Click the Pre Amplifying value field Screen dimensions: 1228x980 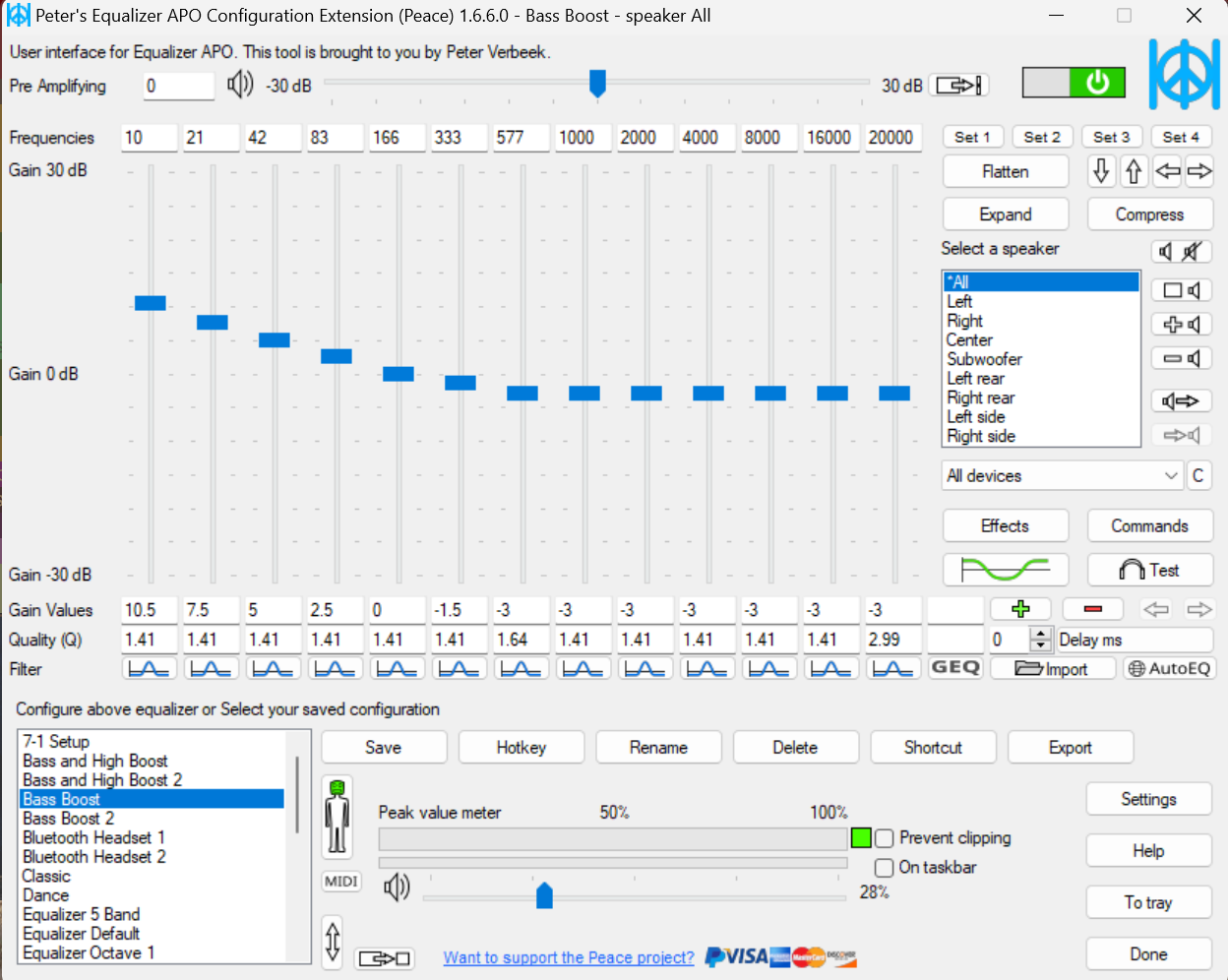(178, 86)
